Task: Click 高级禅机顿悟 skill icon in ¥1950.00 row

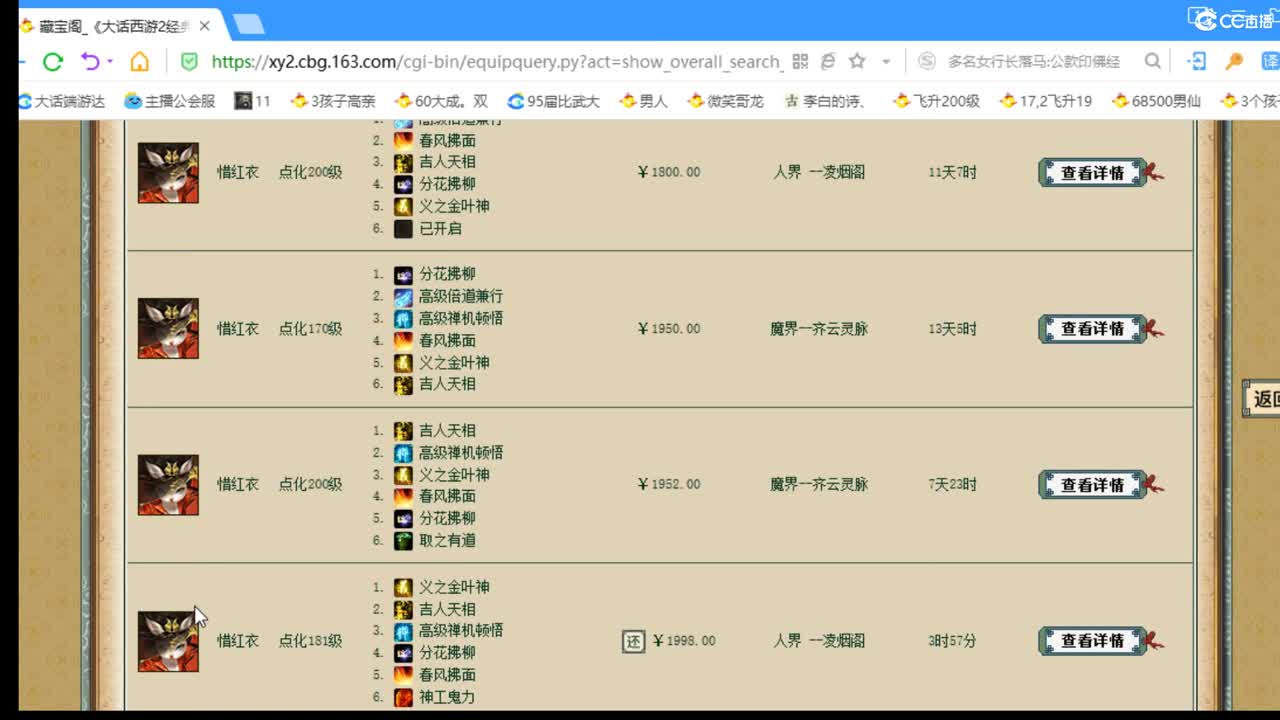Action: click(403, 318)
